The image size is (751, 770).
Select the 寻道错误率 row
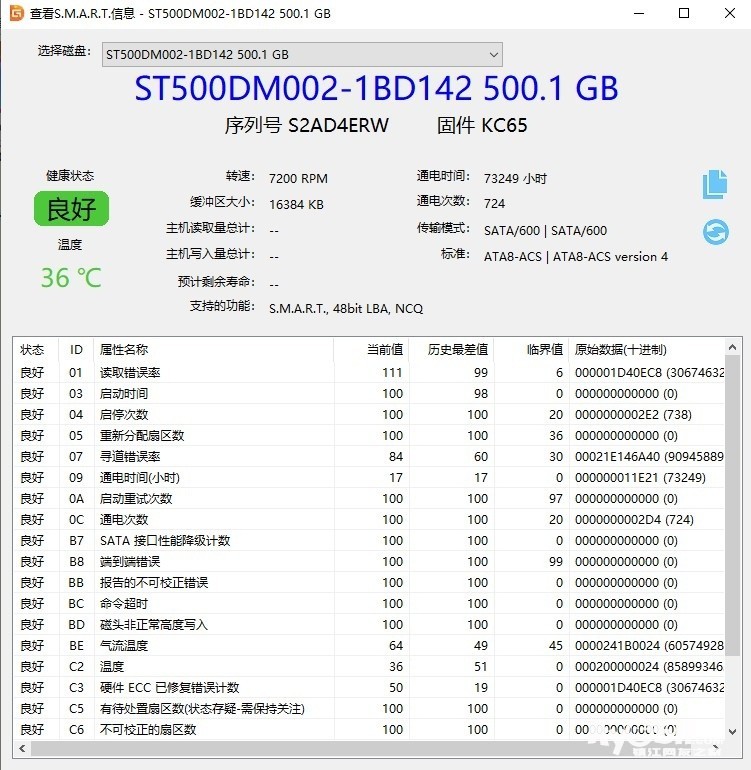coord(369,457)
